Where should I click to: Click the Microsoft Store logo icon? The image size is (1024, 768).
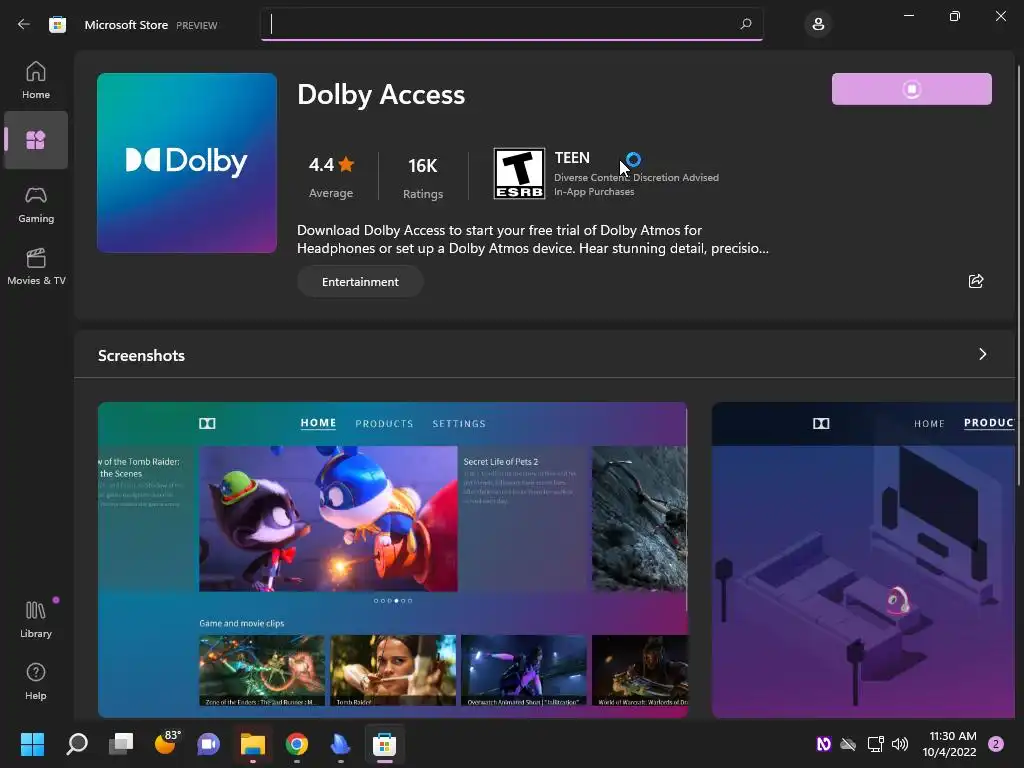pos(57,25)
